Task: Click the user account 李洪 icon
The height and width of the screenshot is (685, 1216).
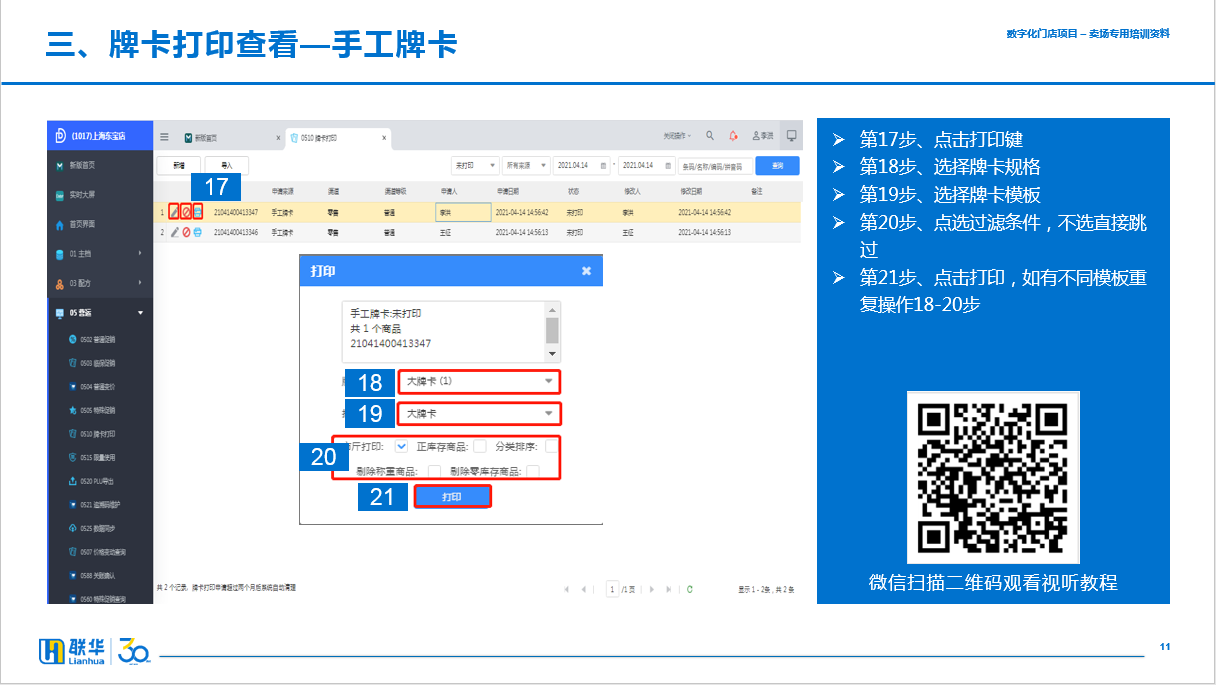Action: click(763, 136)
